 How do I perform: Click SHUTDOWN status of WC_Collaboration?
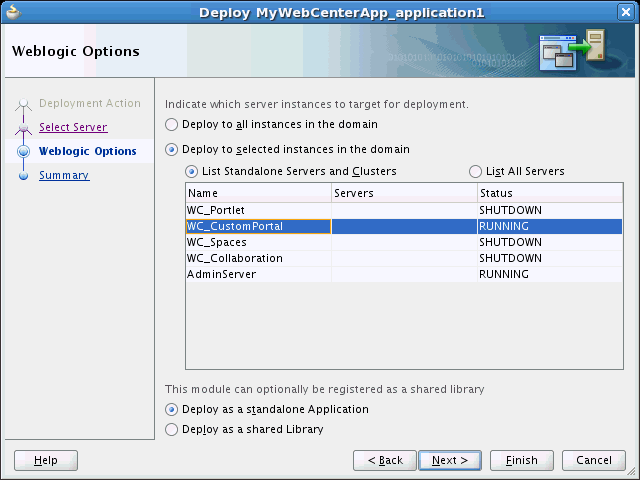tap(511, 258)
